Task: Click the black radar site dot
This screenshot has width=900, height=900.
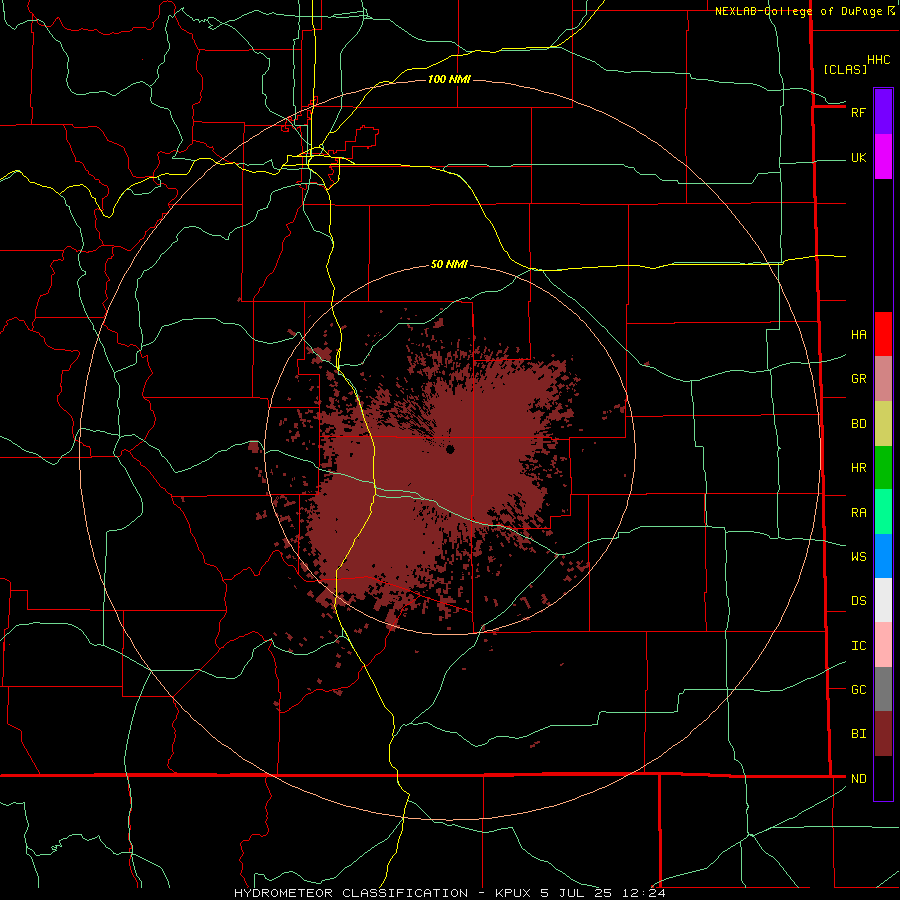Action: (451, 449)
